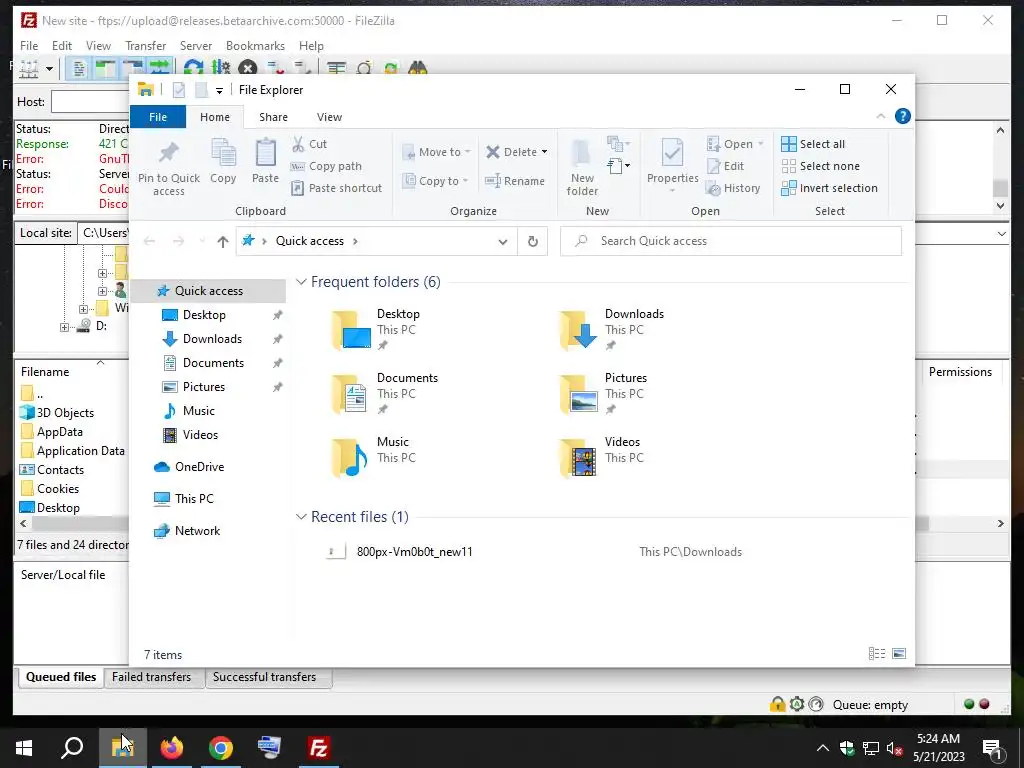Click Select none
1024x768 pixels.
tap(822, 166)
